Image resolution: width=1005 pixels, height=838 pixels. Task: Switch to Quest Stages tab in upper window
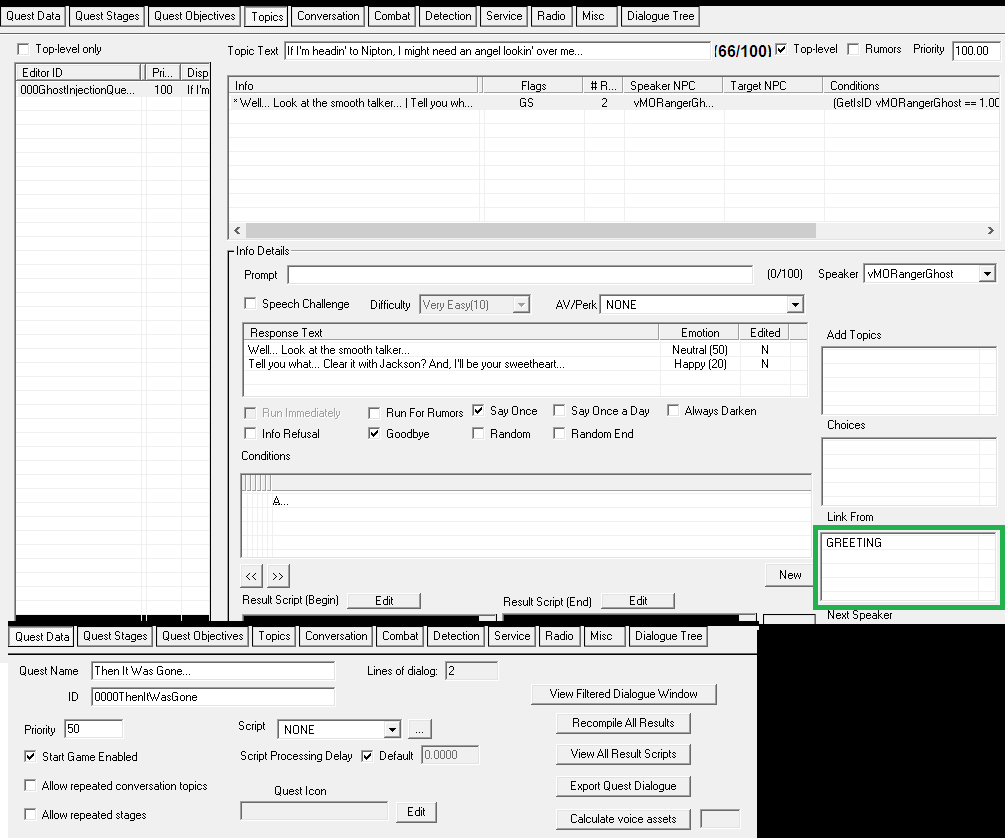tap(107, 16)
